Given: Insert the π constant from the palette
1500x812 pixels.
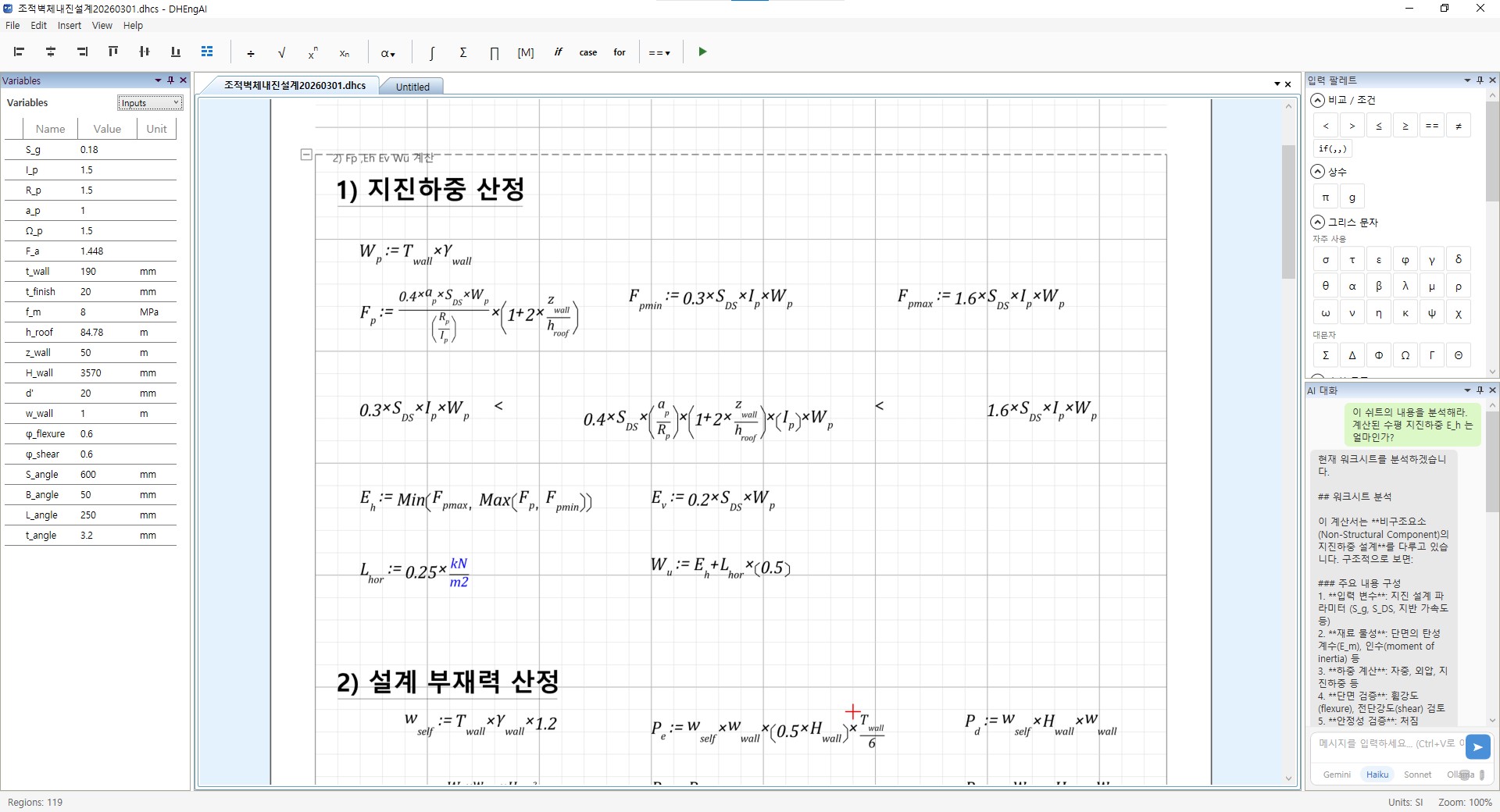Looking at the screenshot, I should click(1325, 198).
